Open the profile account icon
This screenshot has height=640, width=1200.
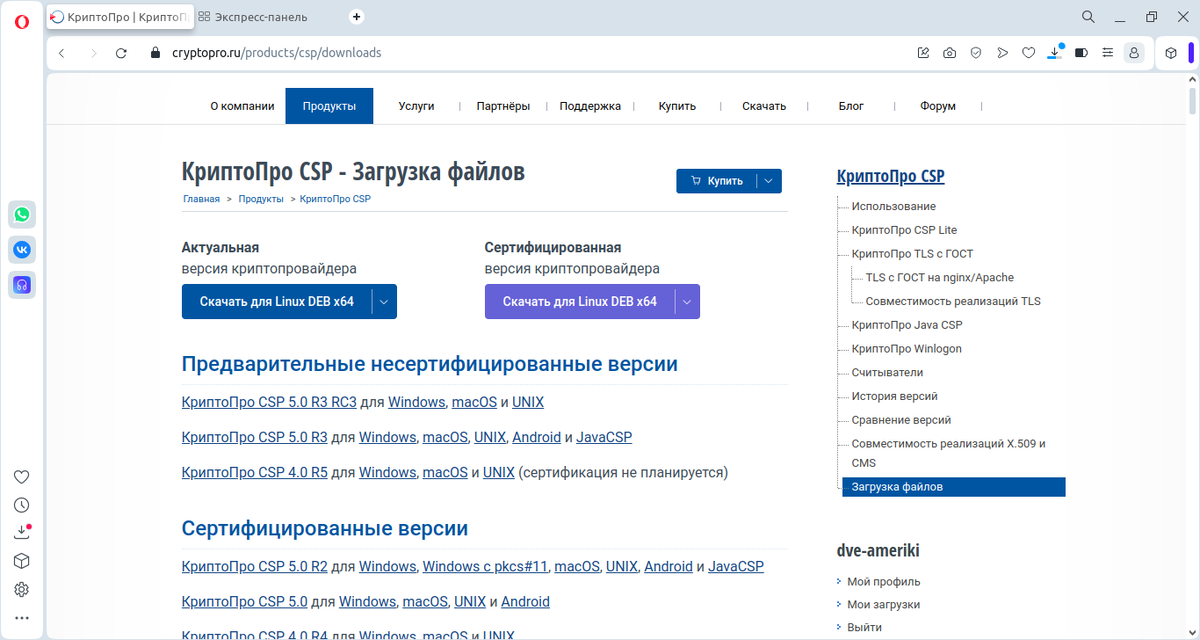(x=1133, y=53)
